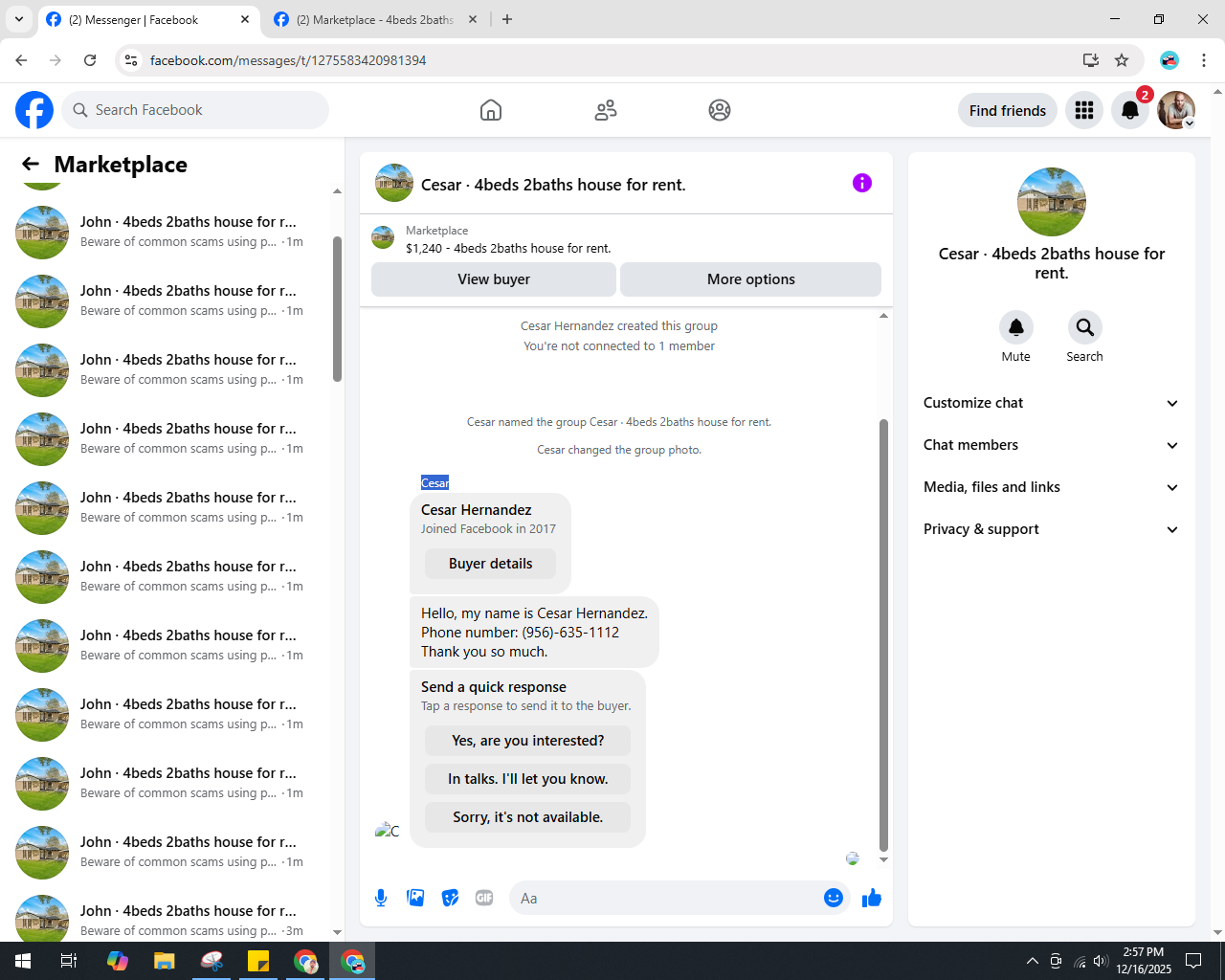
Task: Open the Groups icon in top navigation
Action: click(720, 110)
